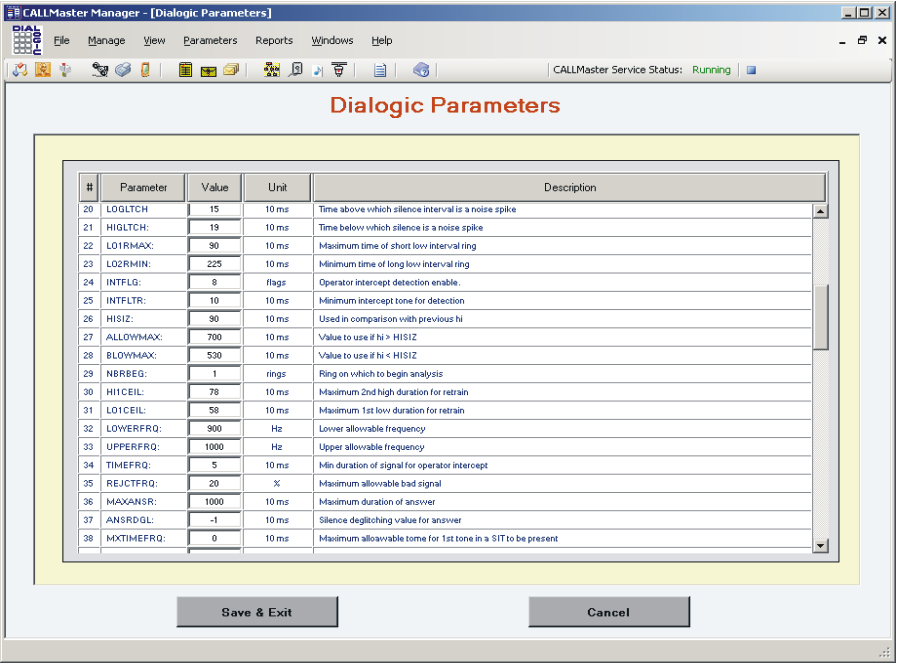This screenshot has height=663, width=897.
Task: Click the MXTIMEFRQ value field showing 0
Action: 215,539
